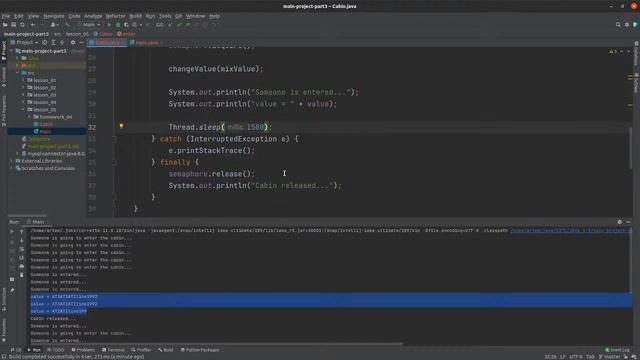Click Collapse All icon in Project panel
Image resolution: width=640 pixels, height=360 pixels.
click(62, 42)
